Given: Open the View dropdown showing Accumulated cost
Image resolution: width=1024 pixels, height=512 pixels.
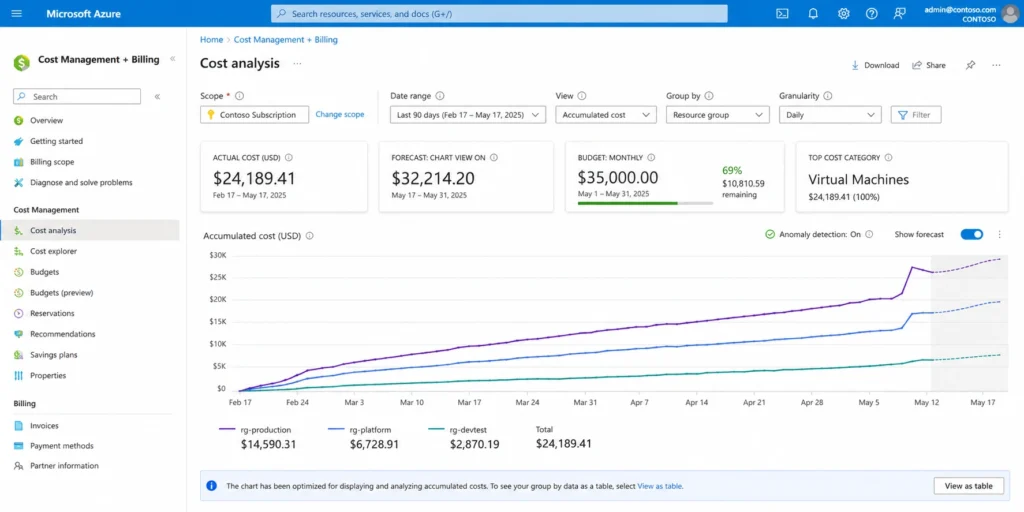Looking at the screenshot, I should (605, 115).
